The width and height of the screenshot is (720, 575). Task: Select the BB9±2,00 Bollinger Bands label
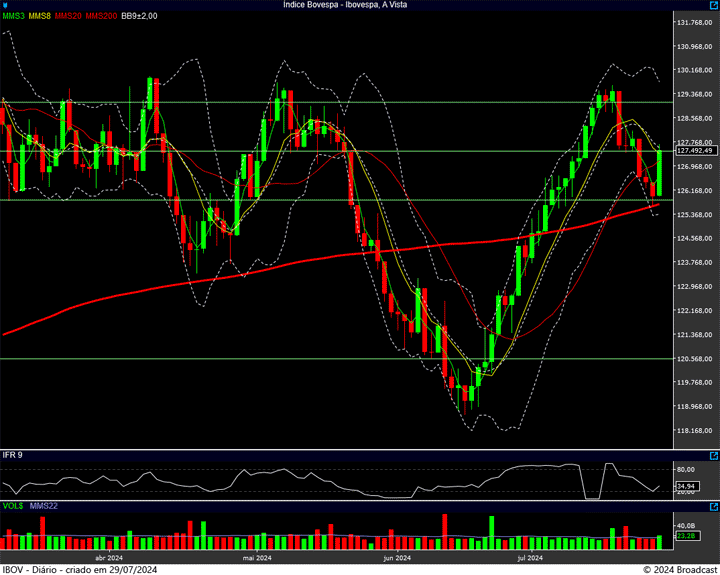click(140, 16)
